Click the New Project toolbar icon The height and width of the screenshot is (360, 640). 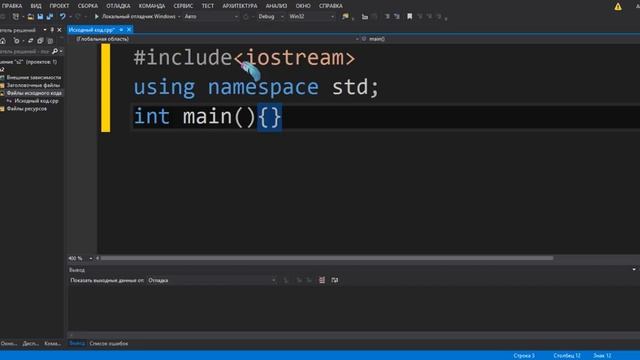click(16, 17)
